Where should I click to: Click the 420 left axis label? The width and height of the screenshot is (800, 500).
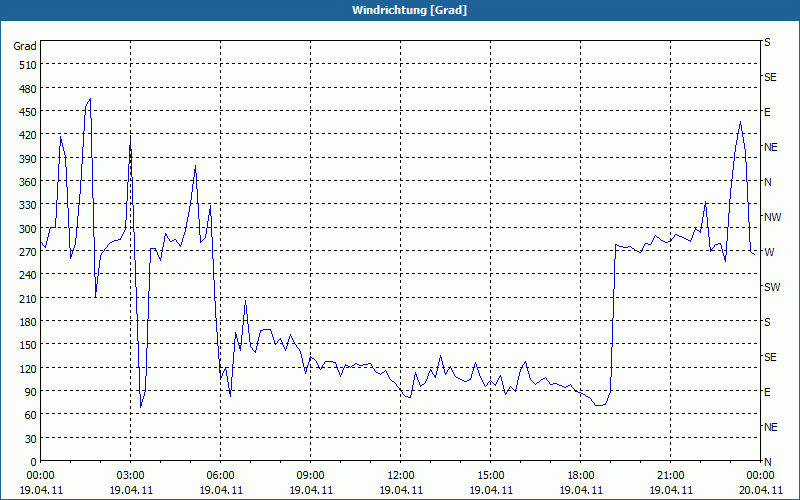[28, 136]
